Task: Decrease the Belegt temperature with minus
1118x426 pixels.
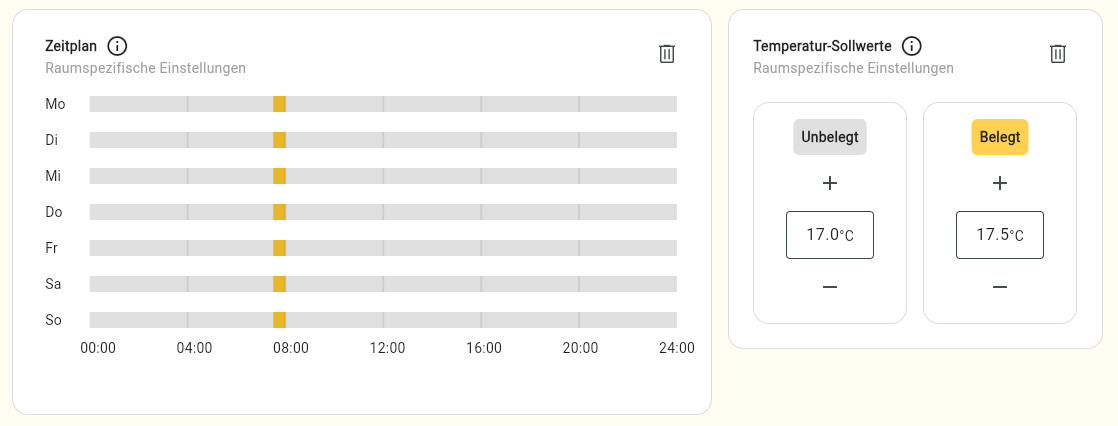Action: [1000, 287]
